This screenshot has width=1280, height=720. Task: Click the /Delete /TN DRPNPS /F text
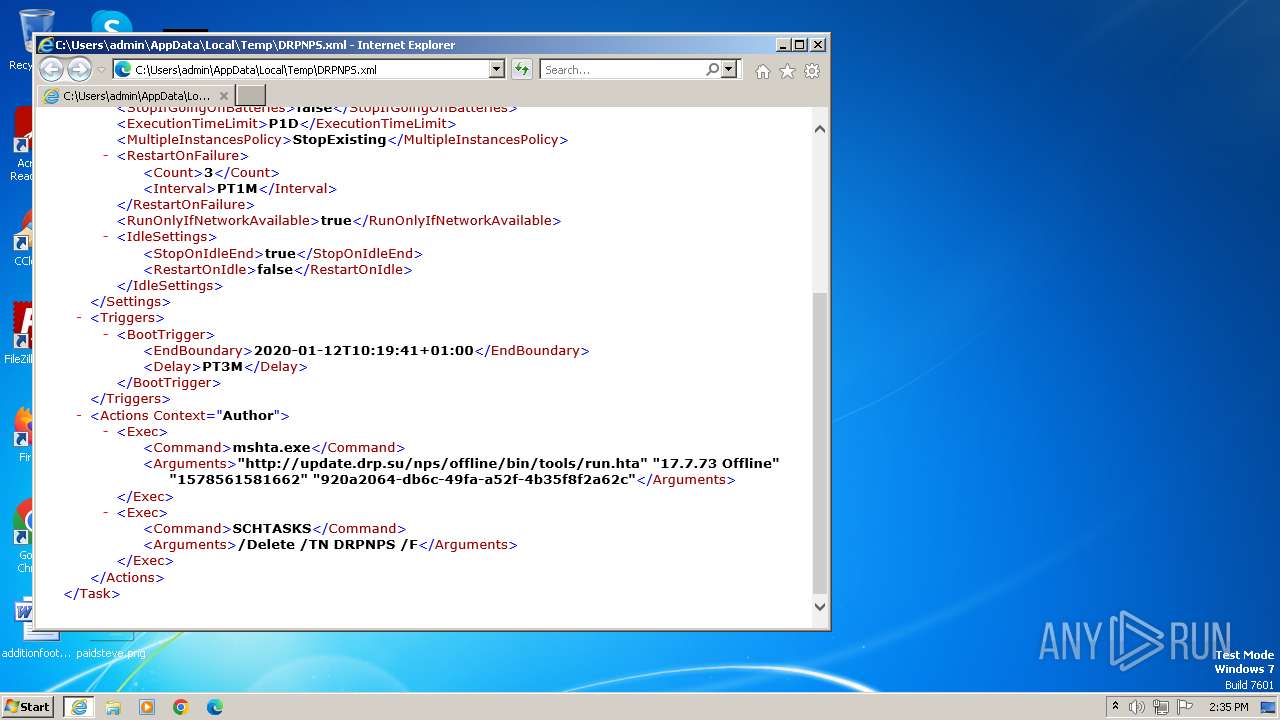click(x=328, y=545)
